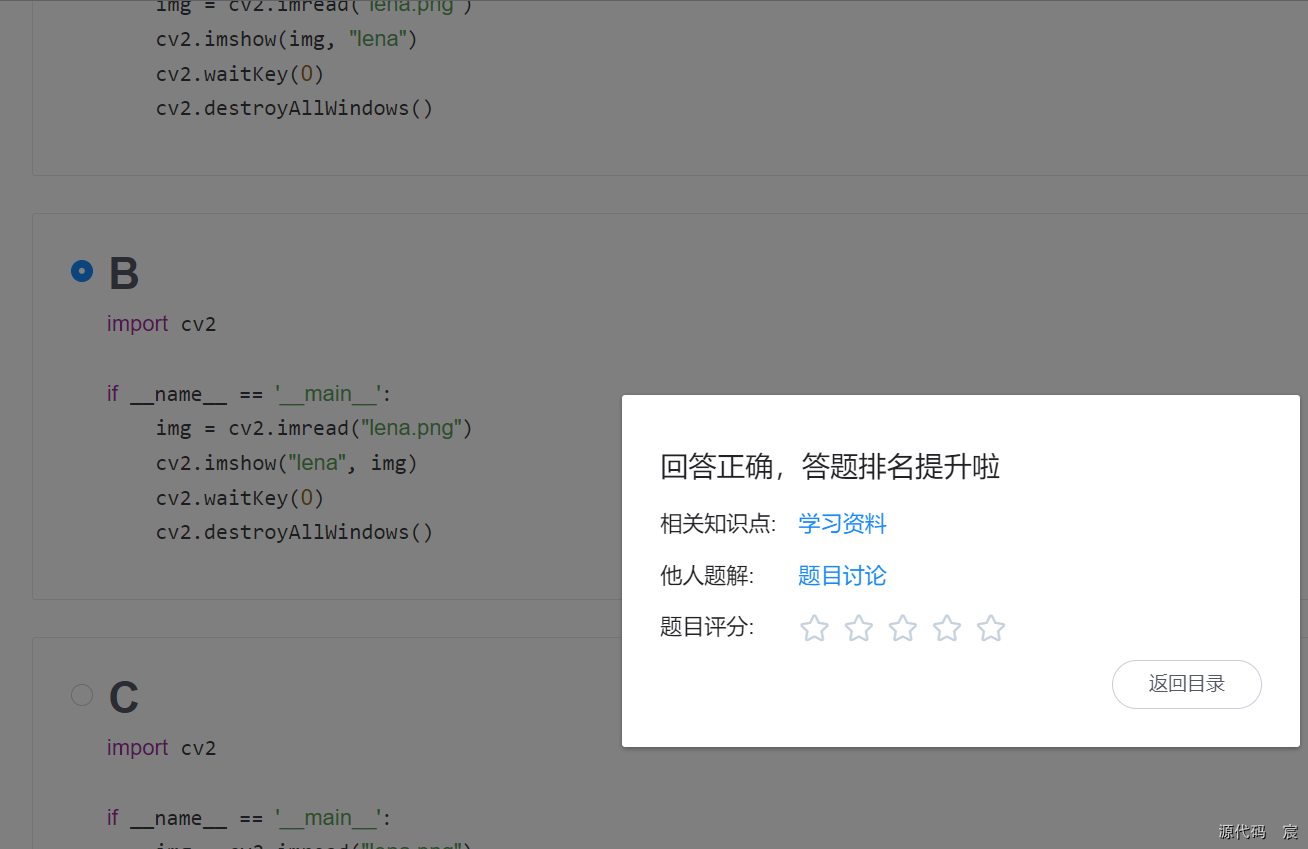Click img = cv2.imread line in option B
The image size is (1308, 849).
click(x=314, y=428)
